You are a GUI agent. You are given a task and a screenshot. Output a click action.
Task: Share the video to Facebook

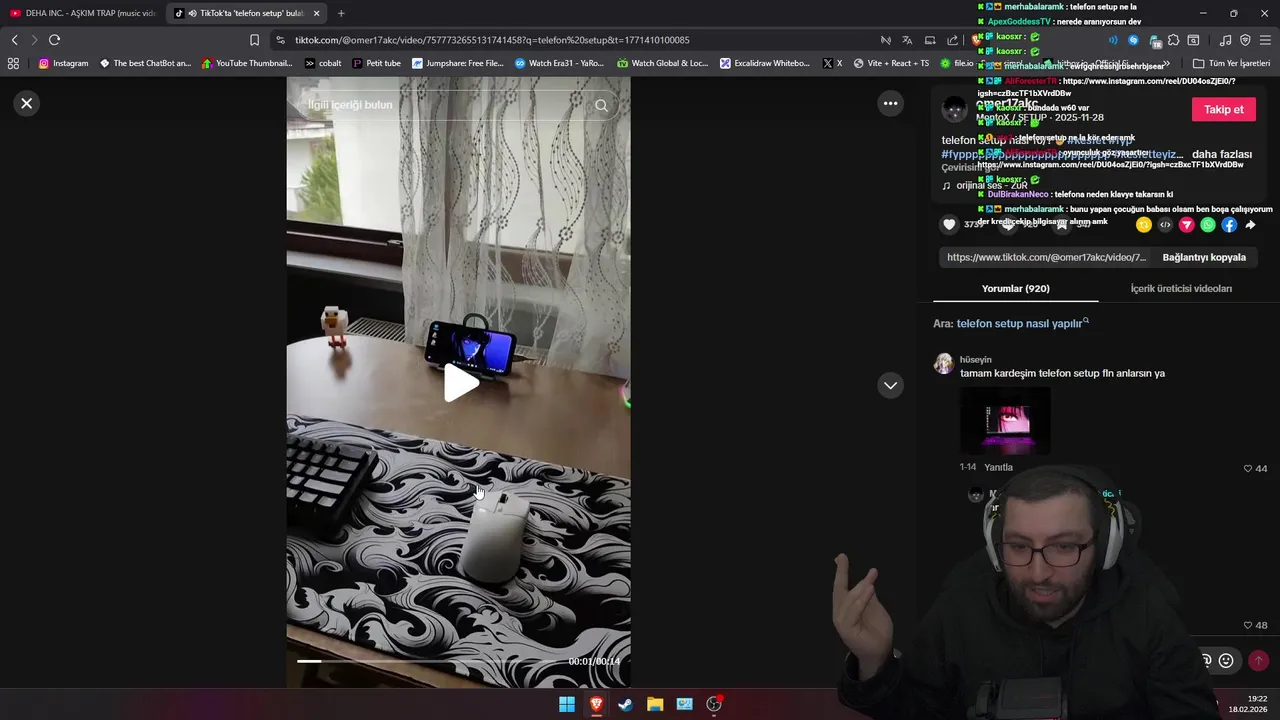pyautogui.click(x=1229, y=225)
